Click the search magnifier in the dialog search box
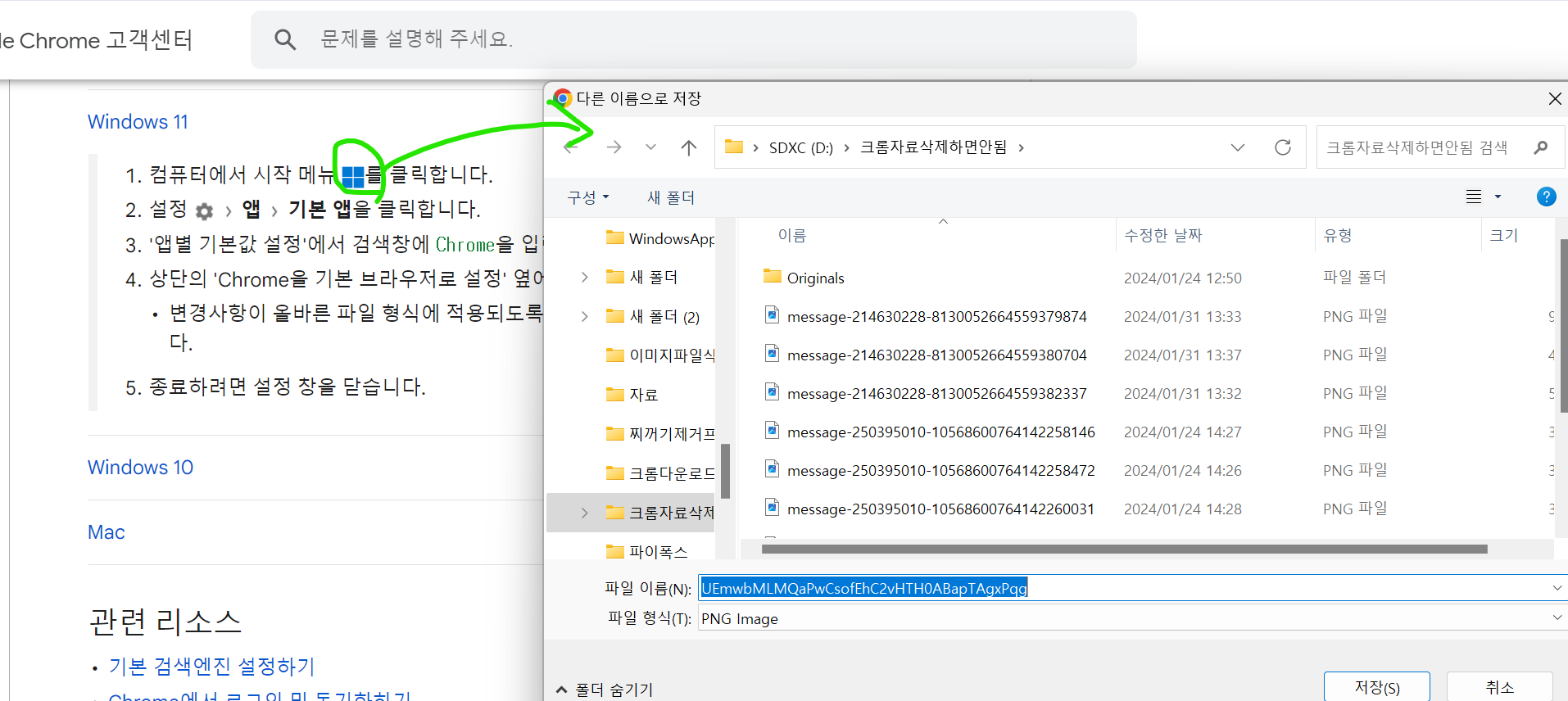The width and height of the screenshot is (1568, 701). coord(1541,147)
